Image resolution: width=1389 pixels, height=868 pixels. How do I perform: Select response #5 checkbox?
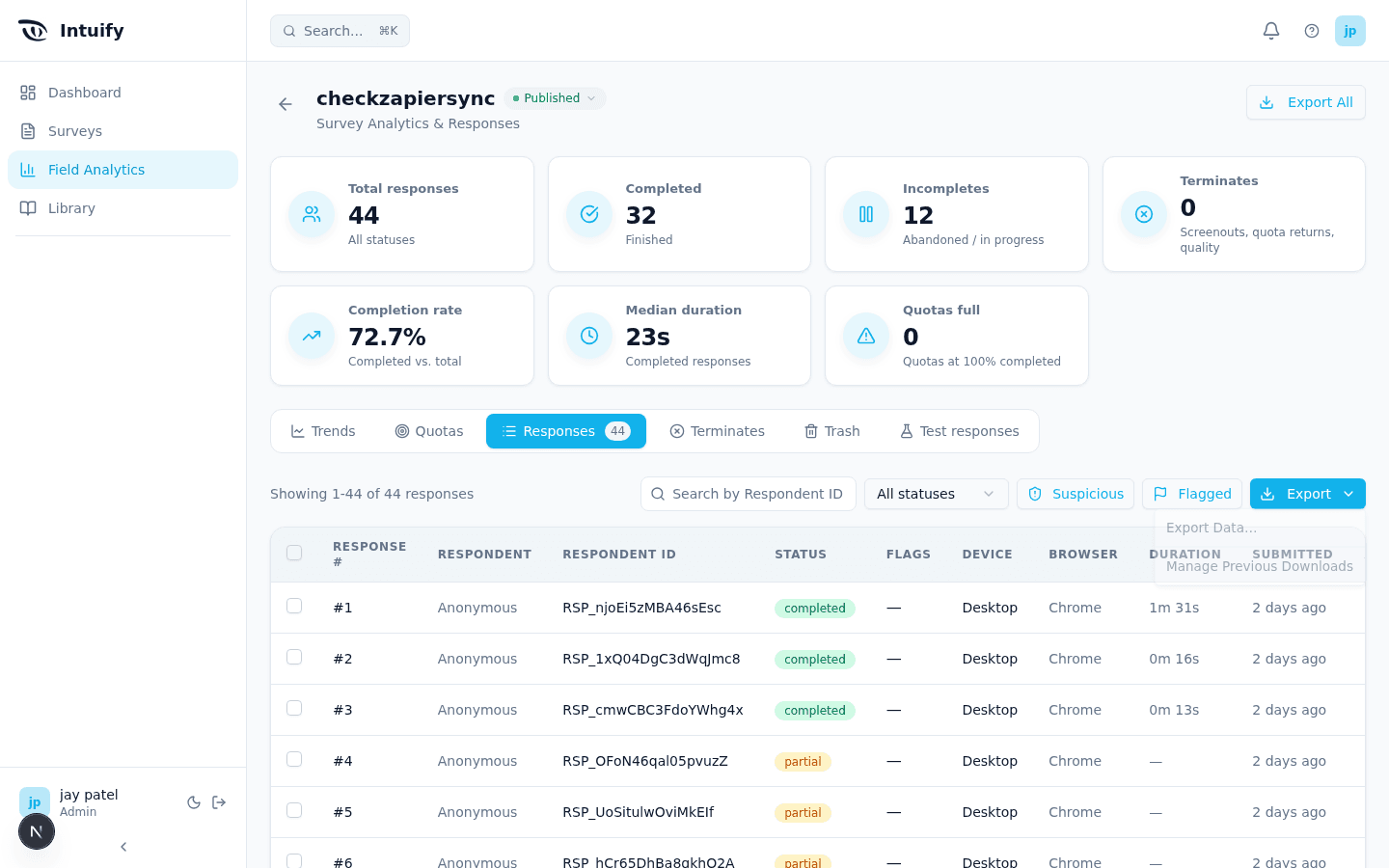[294, 810]
